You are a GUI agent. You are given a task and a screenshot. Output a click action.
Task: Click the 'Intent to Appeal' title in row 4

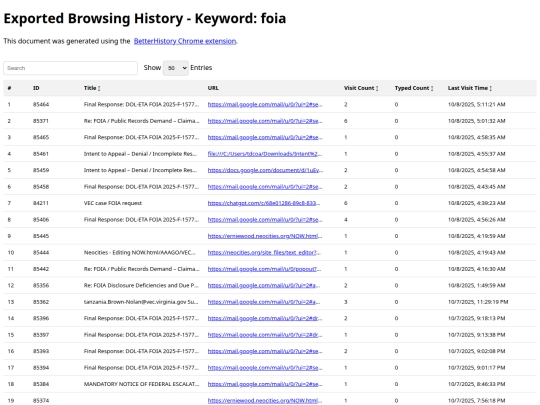(141, 154)
